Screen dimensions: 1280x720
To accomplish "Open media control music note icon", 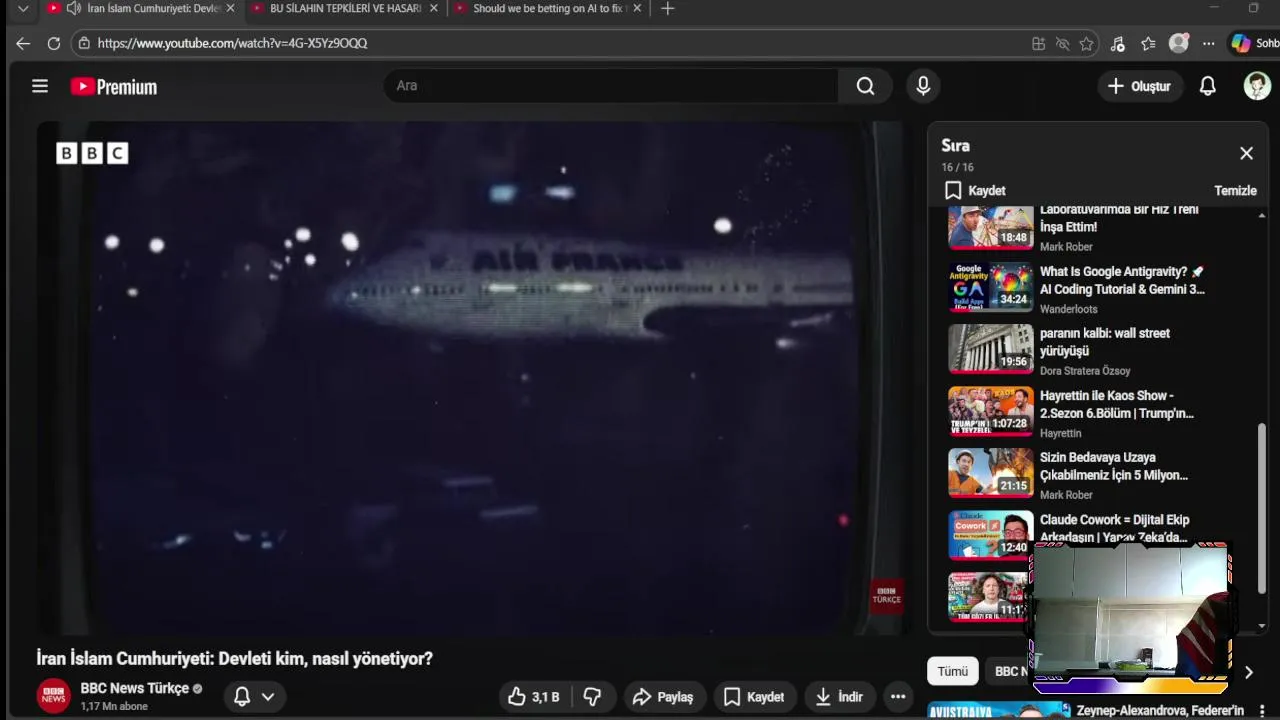I will (x=1118, y=43).
